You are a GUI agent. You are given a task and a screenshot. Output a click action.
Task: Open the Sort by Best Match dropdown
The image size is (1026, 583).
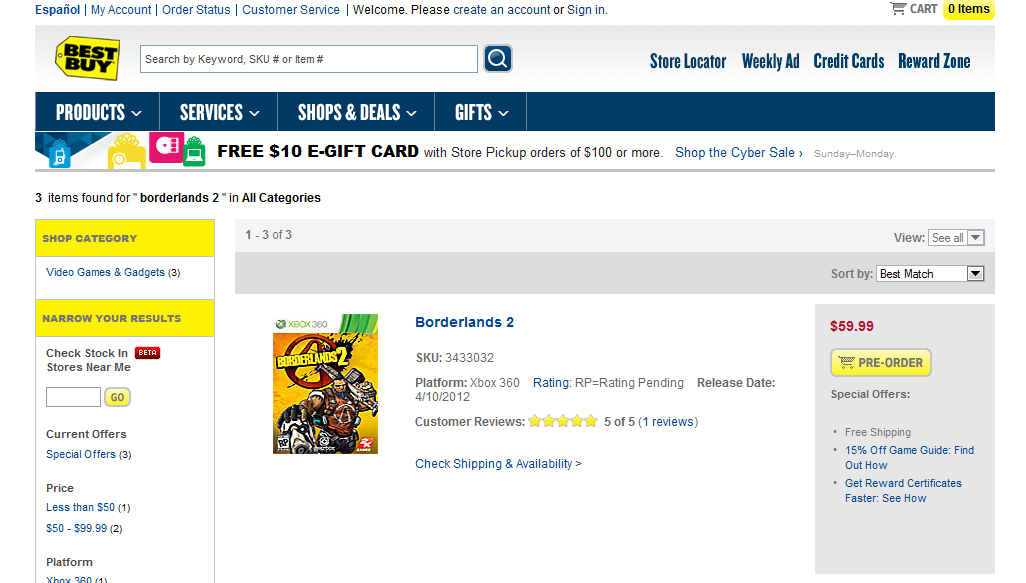click(x=930, y=274)
